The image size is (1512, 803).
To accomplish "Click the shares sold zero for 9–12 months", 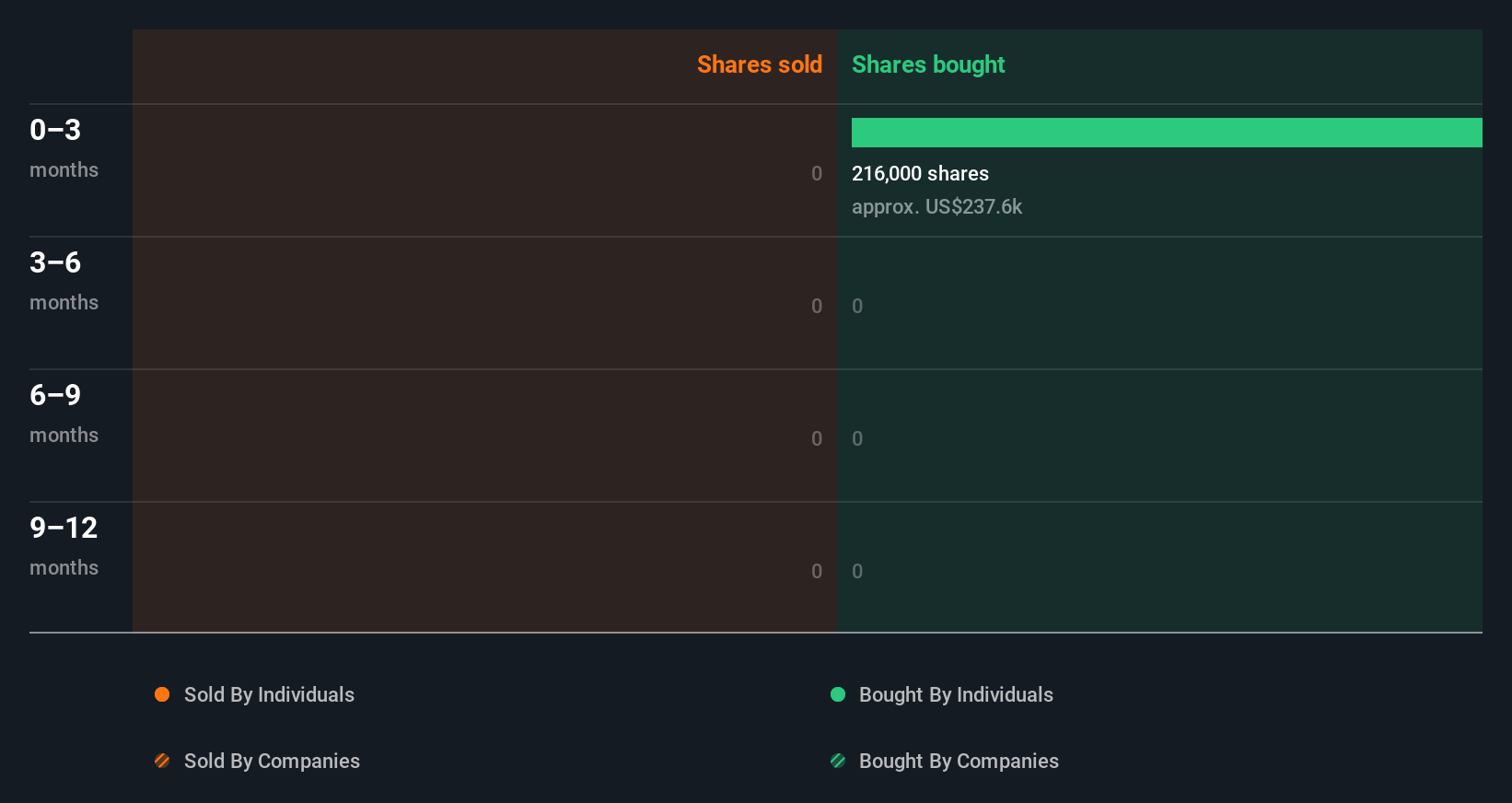I will 816,571.
